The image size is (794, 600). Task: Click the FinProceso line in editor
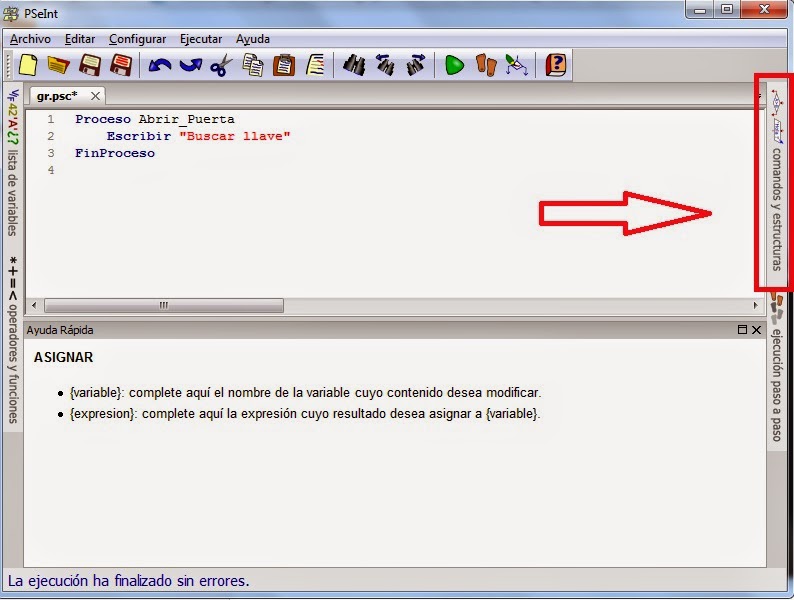[x=115, y=153]
